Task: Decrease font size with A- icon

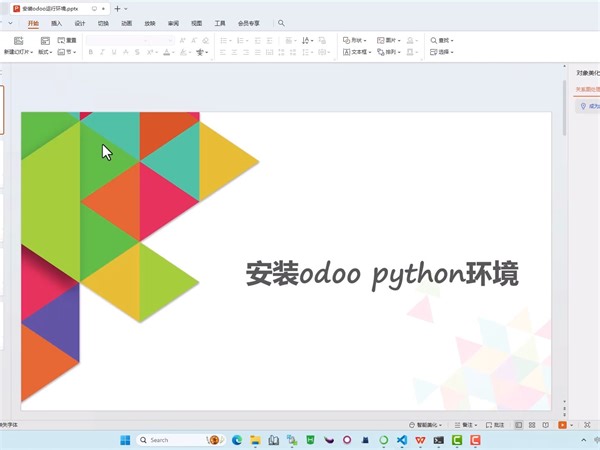Action: coord(194,40)
